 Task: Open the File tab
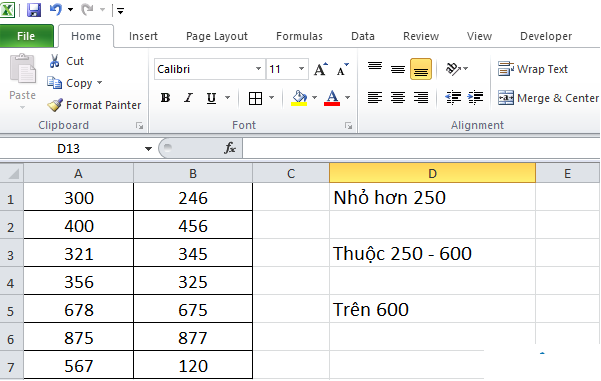(26, 36)
